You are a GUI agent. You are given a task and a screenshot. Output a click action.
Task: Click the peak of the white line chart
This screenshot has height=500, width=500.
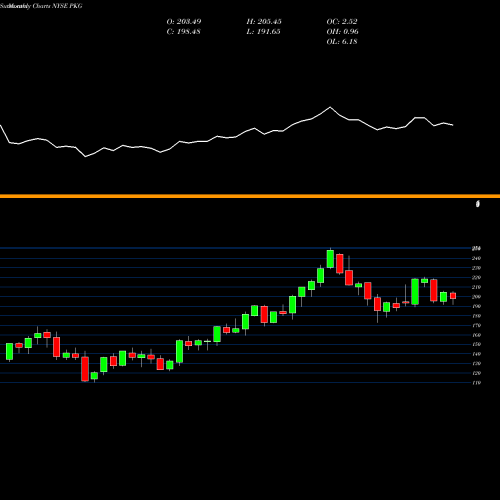[330, 107]
